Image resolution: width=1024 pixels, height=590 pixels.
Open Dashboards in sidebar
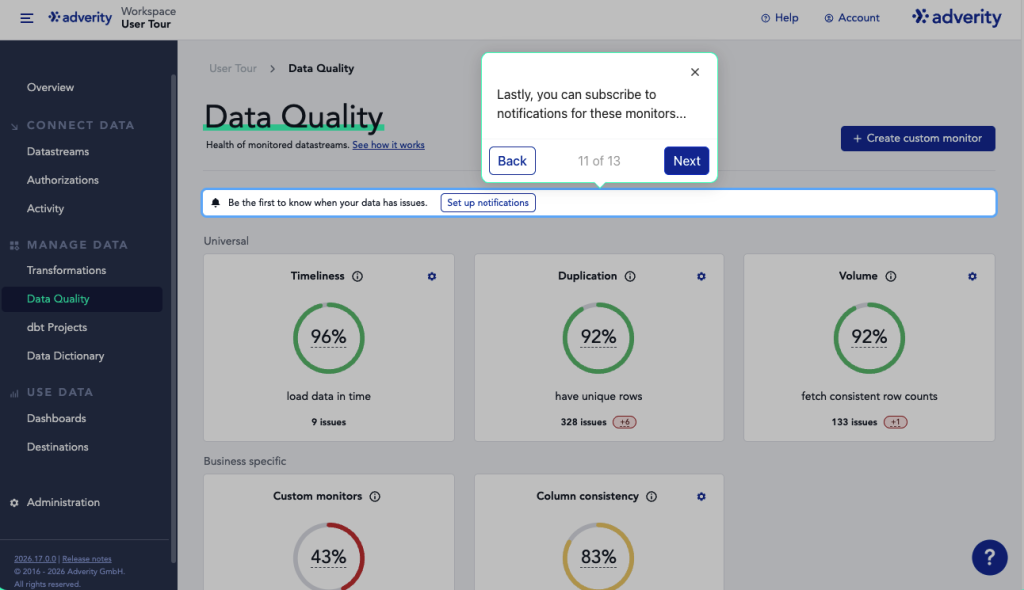(x=56, y=419)
